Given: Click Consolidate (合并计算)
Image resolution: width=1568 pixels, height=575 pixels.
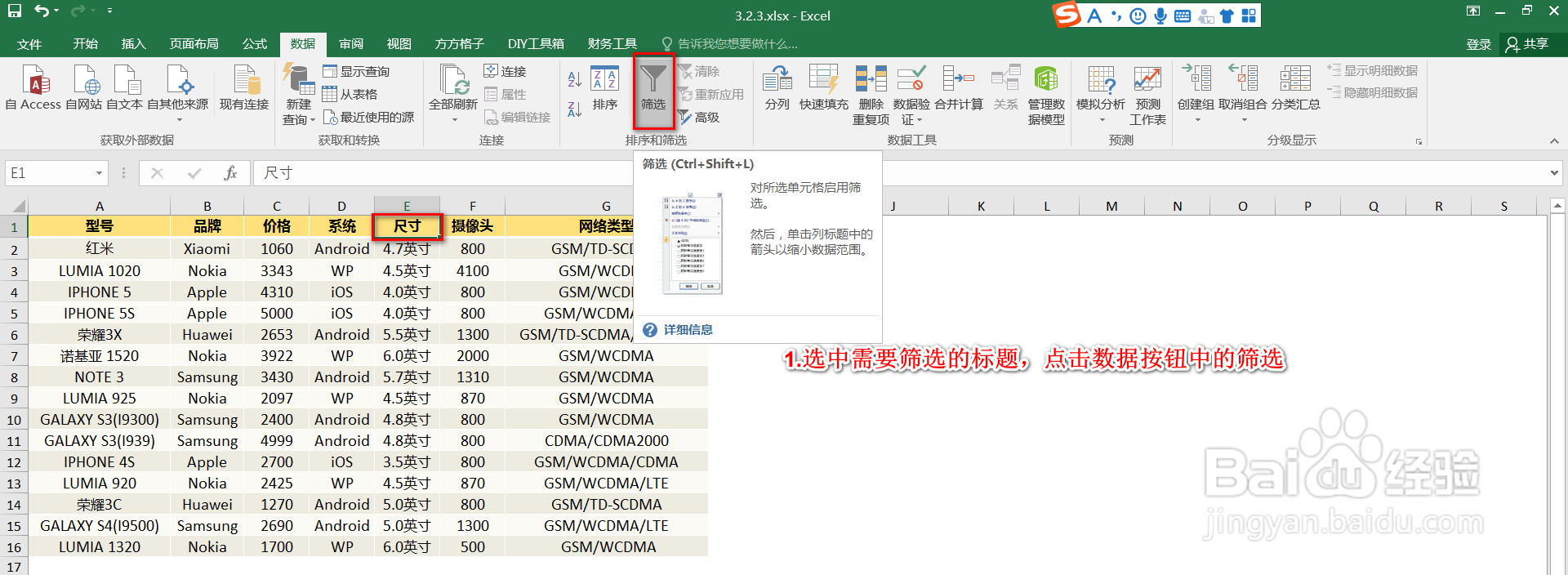Looking at the screenshot, I should click(x=959, y=88).
